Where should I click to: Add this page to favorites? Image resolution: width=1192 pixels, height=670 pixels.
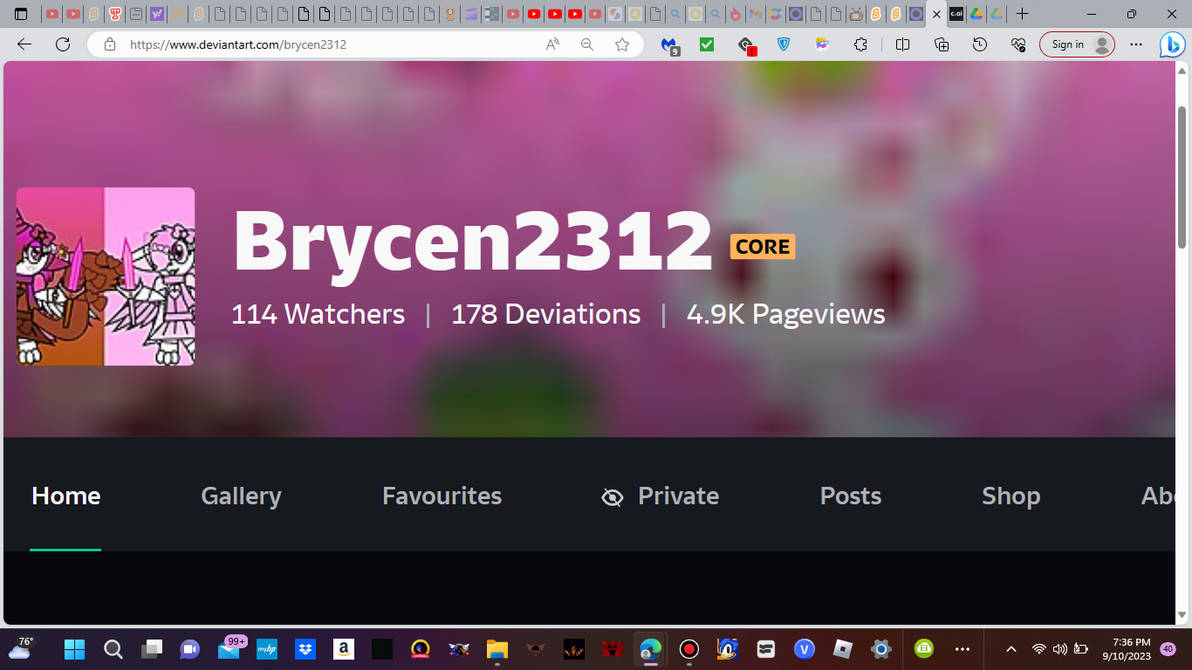point(622,45)
